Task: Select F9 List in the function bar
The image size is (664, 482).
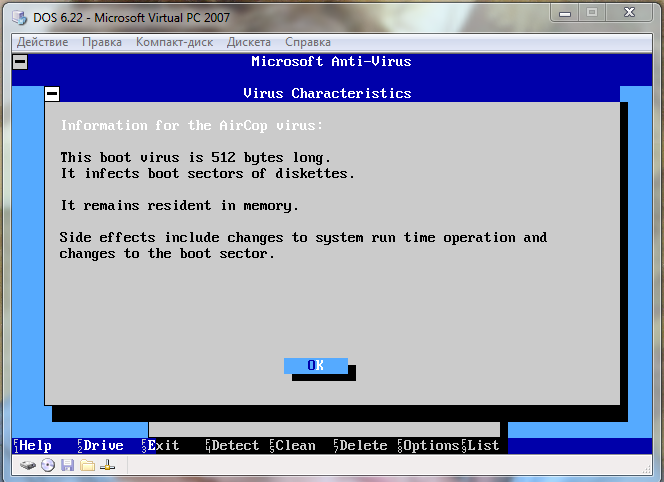Action: point(480,446)
